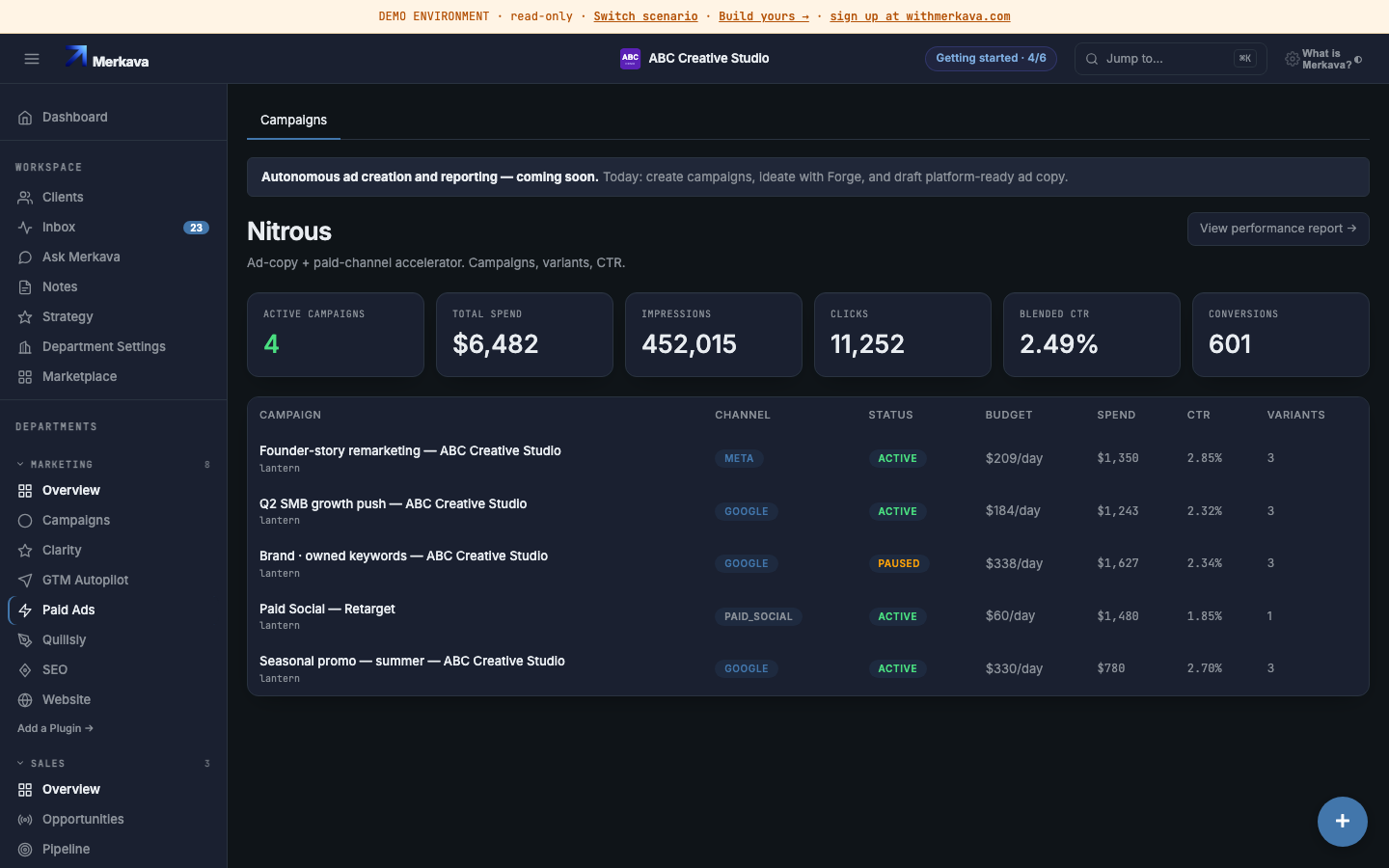The image size is (1389, 868).
Task: Click sign up at withmerkava.com link
Action: click(x=920, y=16)
